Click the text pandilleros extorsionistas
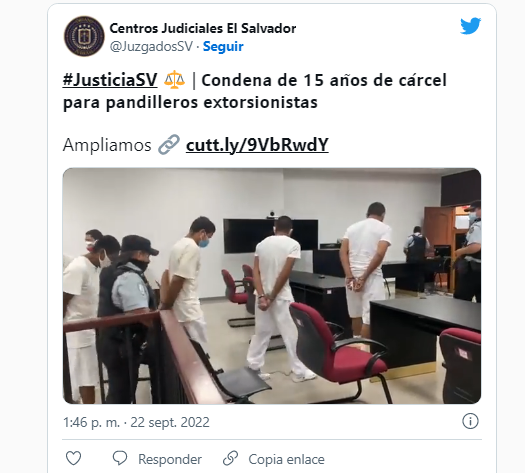This screenshot has width=525, height=473. [x=212, y=102]
